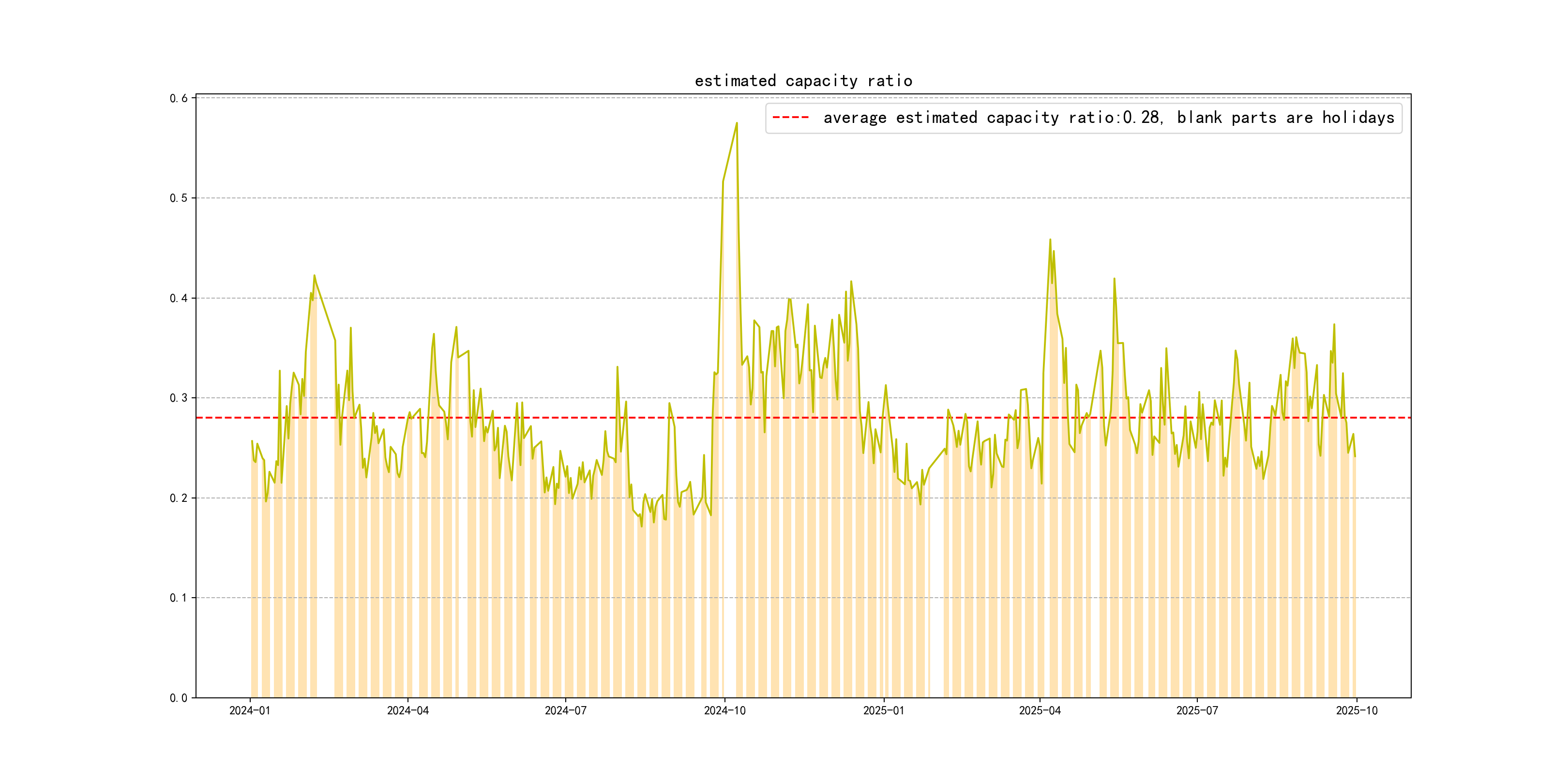Select the 2025-10 x-axis tick label
The image size is (1568, 784).
coord(1356,710)
